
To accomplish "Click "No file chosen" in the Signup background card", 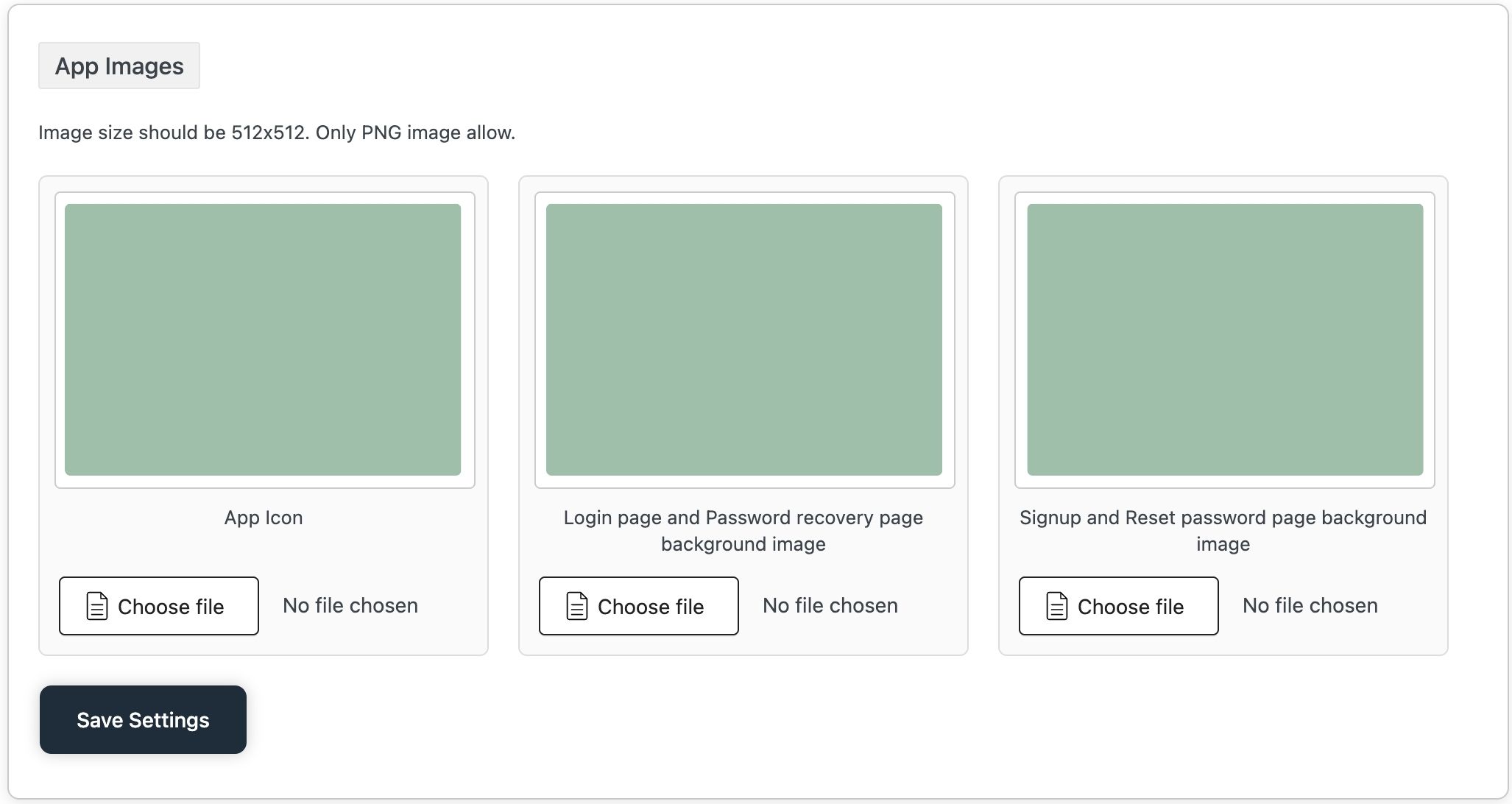I will tap(1310, 605).
